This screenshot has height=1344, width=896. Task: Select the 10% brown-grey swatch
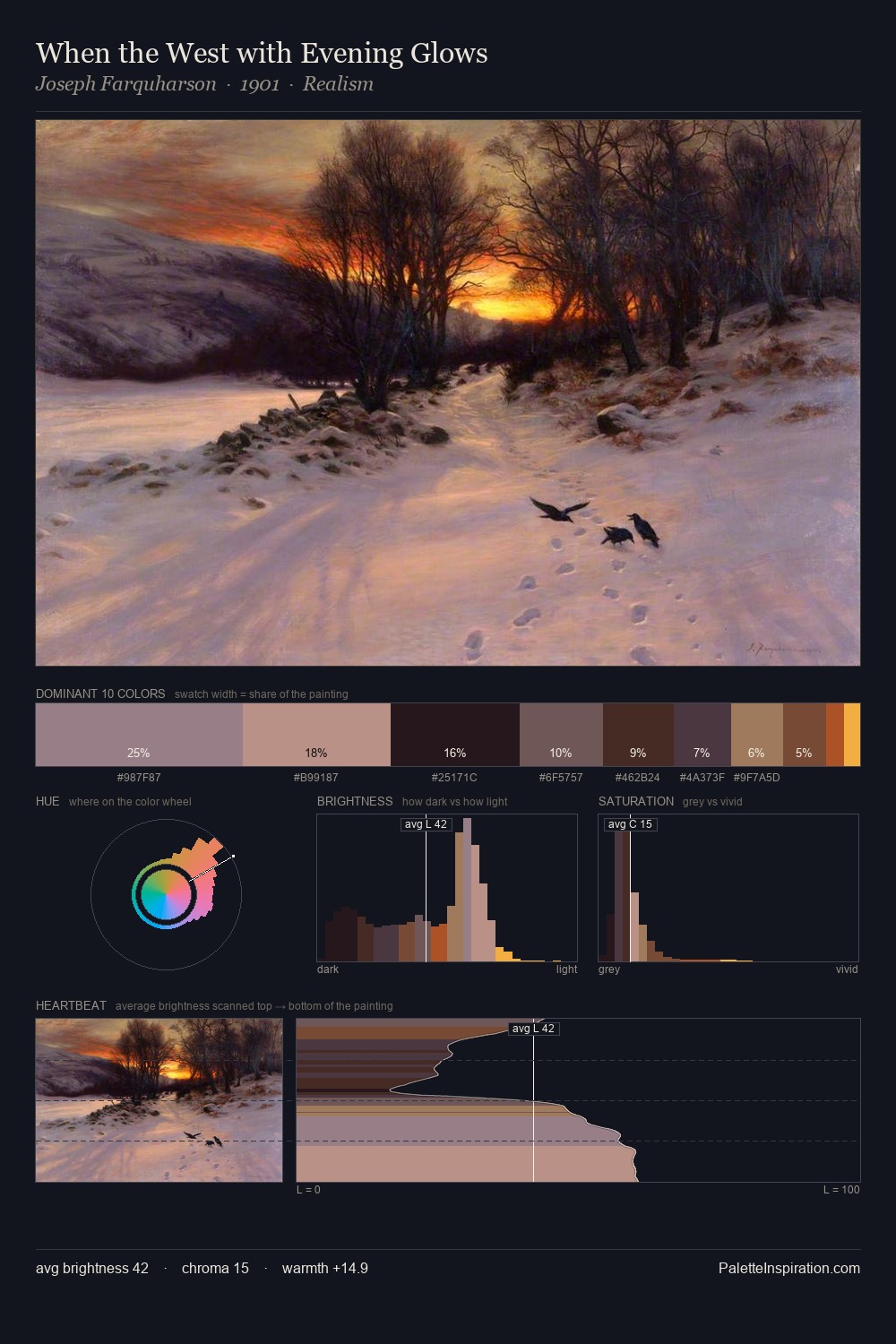click(x=561, y=735)
